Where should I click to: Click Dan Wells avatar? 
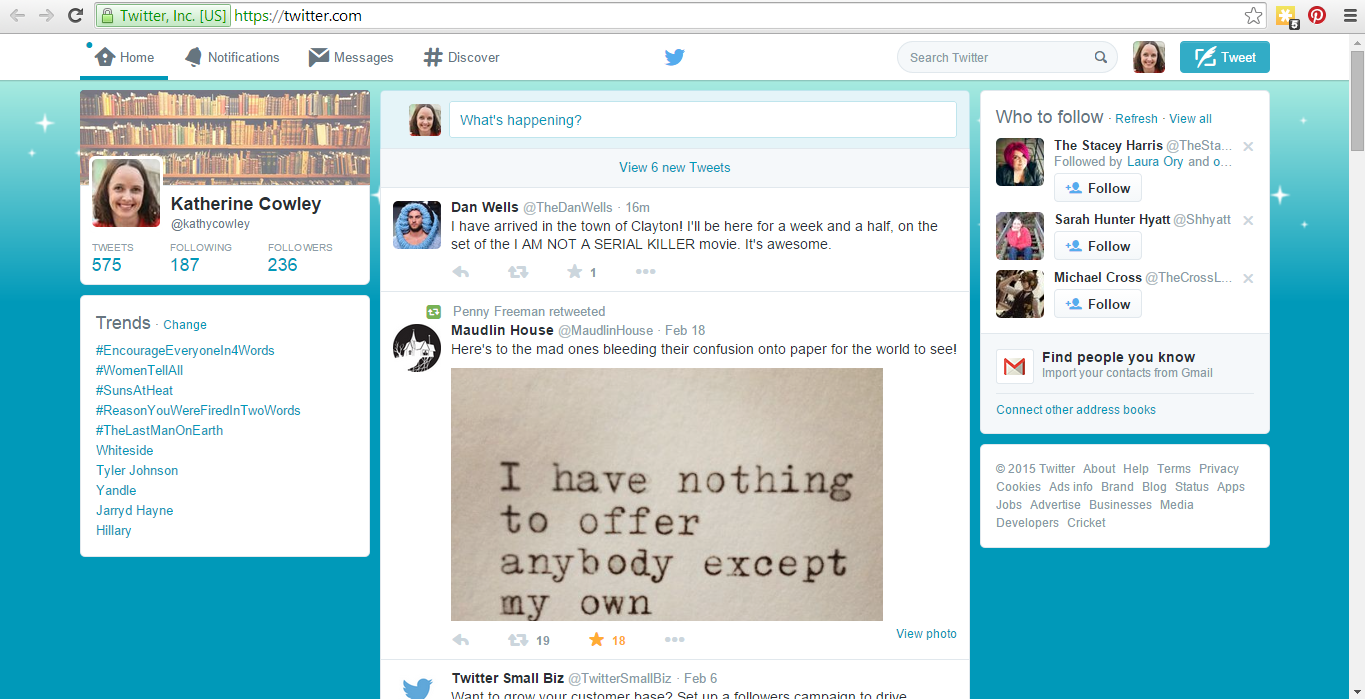(x=417, y=225)
